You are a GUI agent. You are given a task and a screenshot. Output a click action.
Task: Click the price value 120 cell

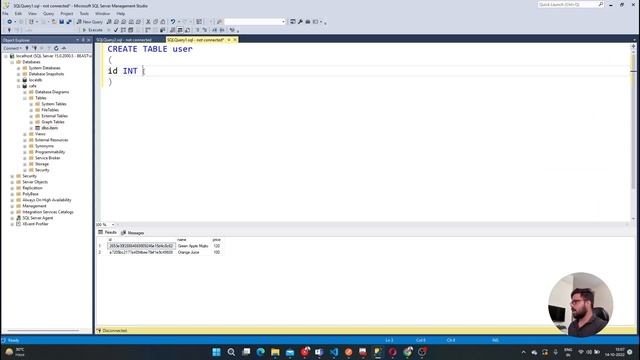pos(216,246)
